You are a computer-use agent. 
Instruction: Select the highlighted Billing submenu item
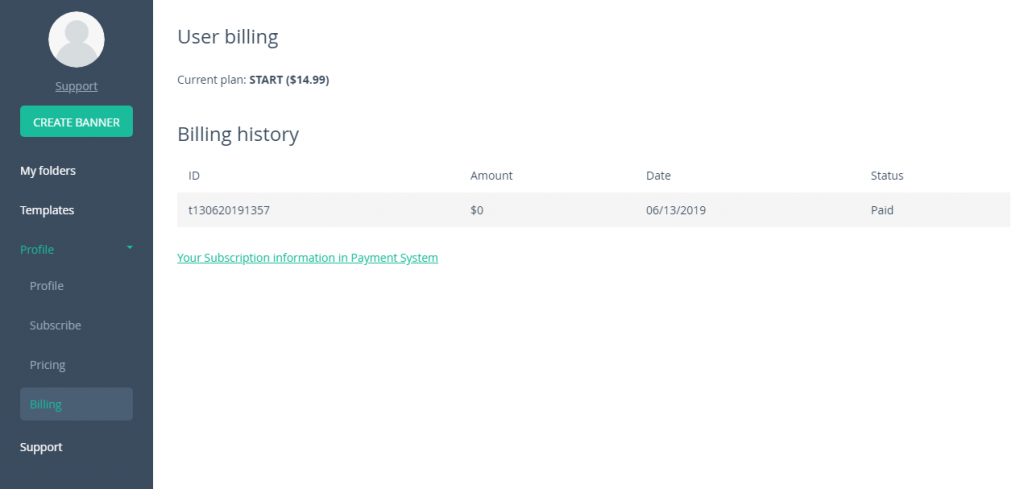76,404
